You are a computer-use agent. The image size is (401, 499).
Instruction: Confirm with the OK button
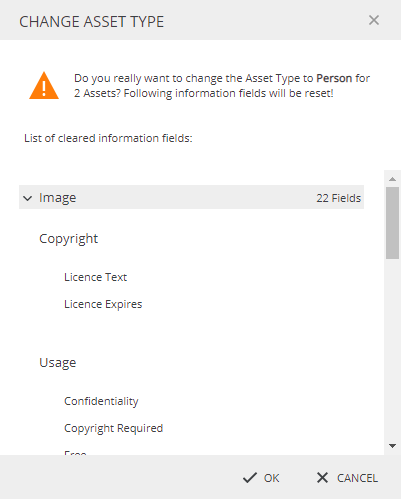tap(261, 478)
